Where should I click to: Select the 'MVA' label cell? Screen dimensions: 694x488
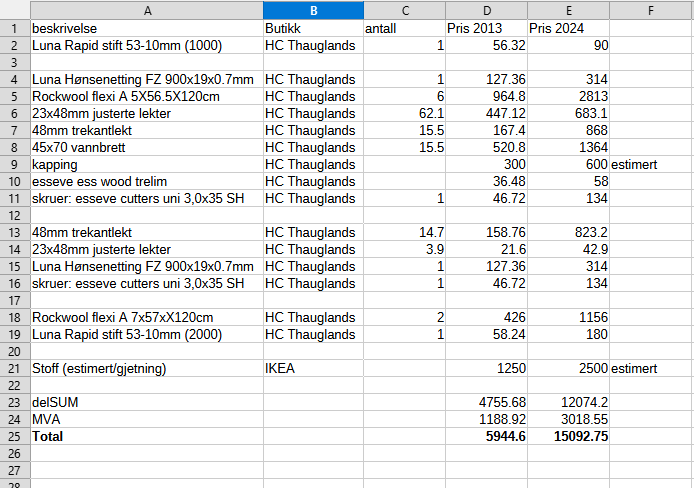pos(147,419)
